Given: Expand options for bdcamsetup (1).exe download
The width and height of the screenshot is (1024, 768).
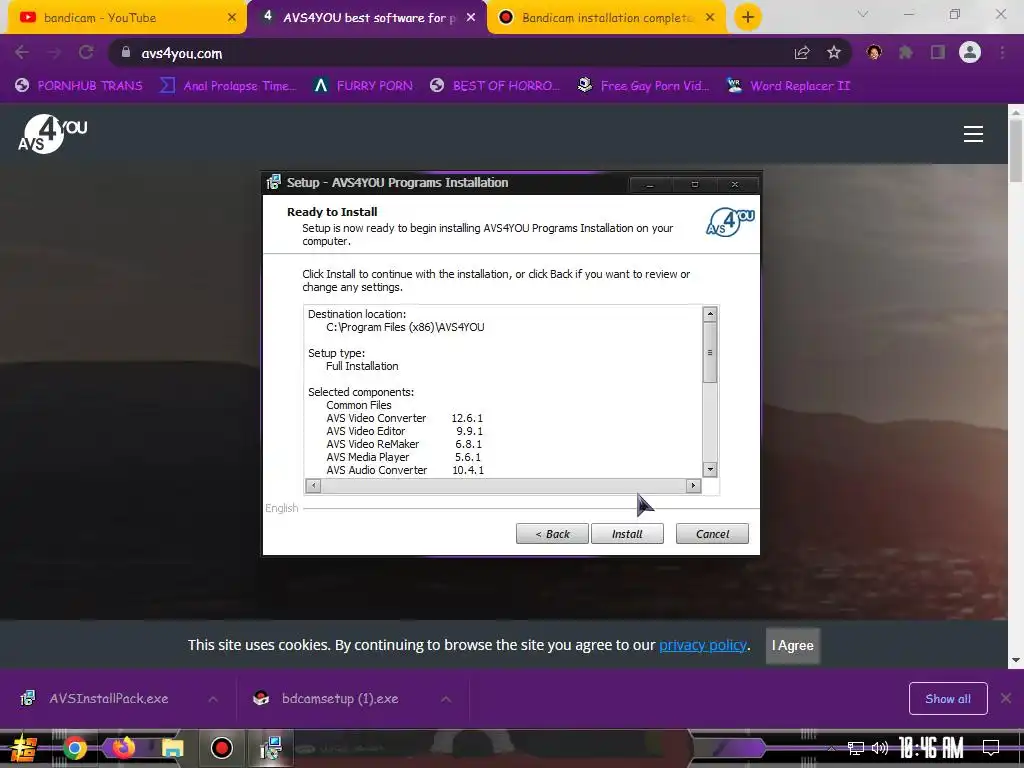Looking at the screenshot, I should 446,699.
